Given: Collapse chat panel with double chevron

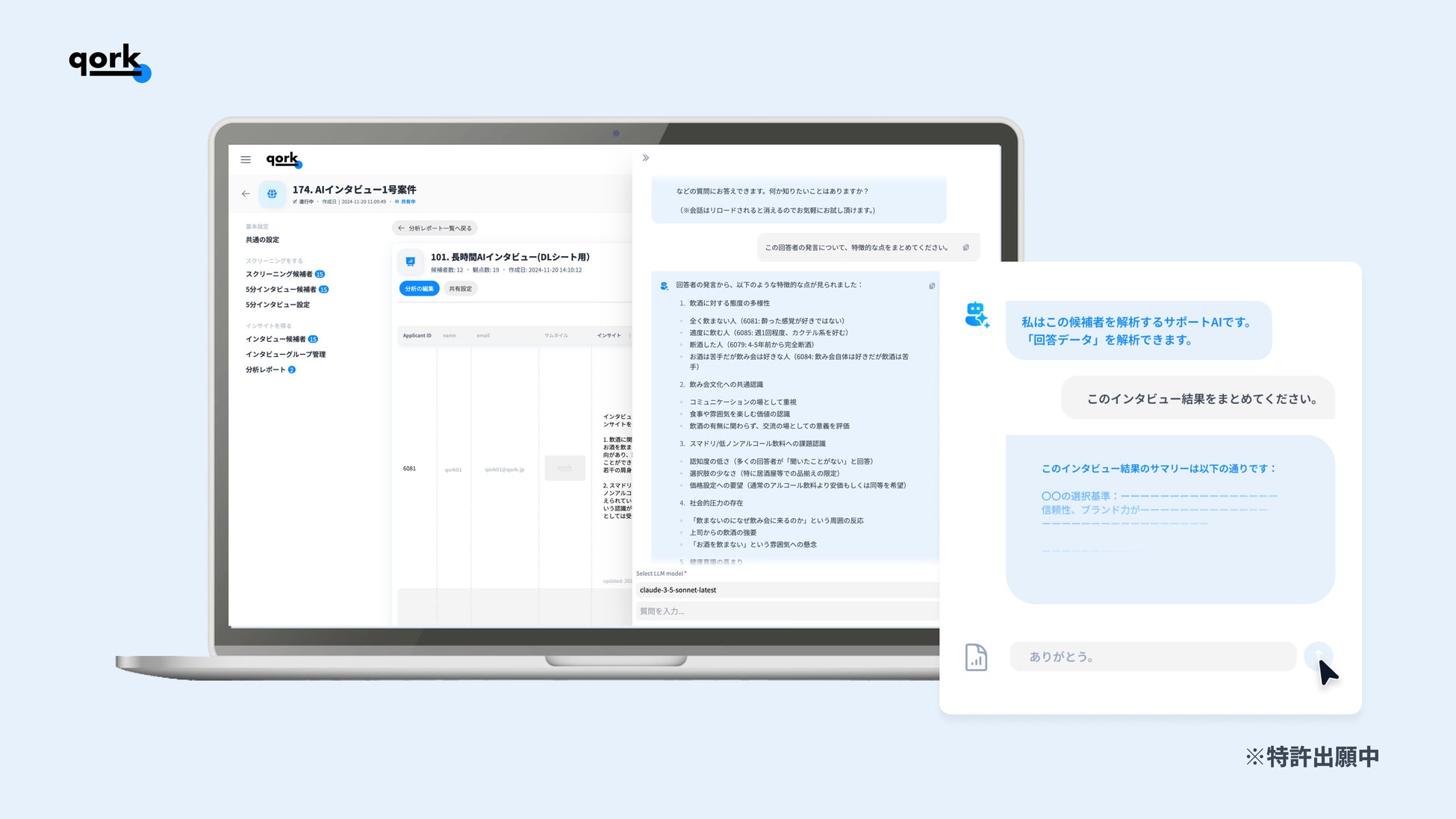Looking at the screenshot, I should 646,158.
